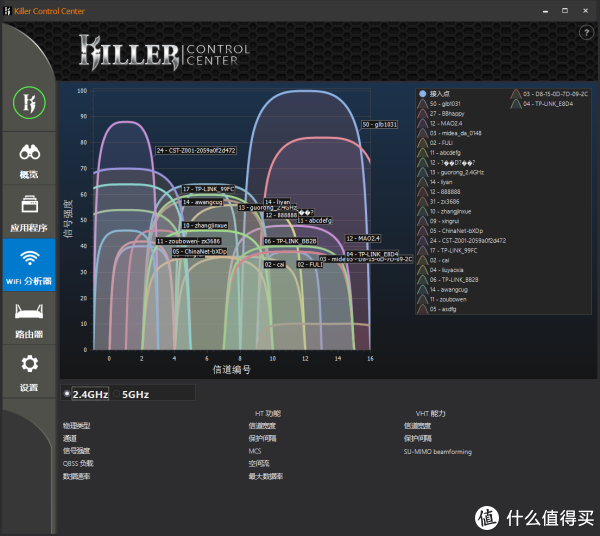Click the 接入点 legend header
This screenshot has width=600, height=536.
[x=440, y=94]
